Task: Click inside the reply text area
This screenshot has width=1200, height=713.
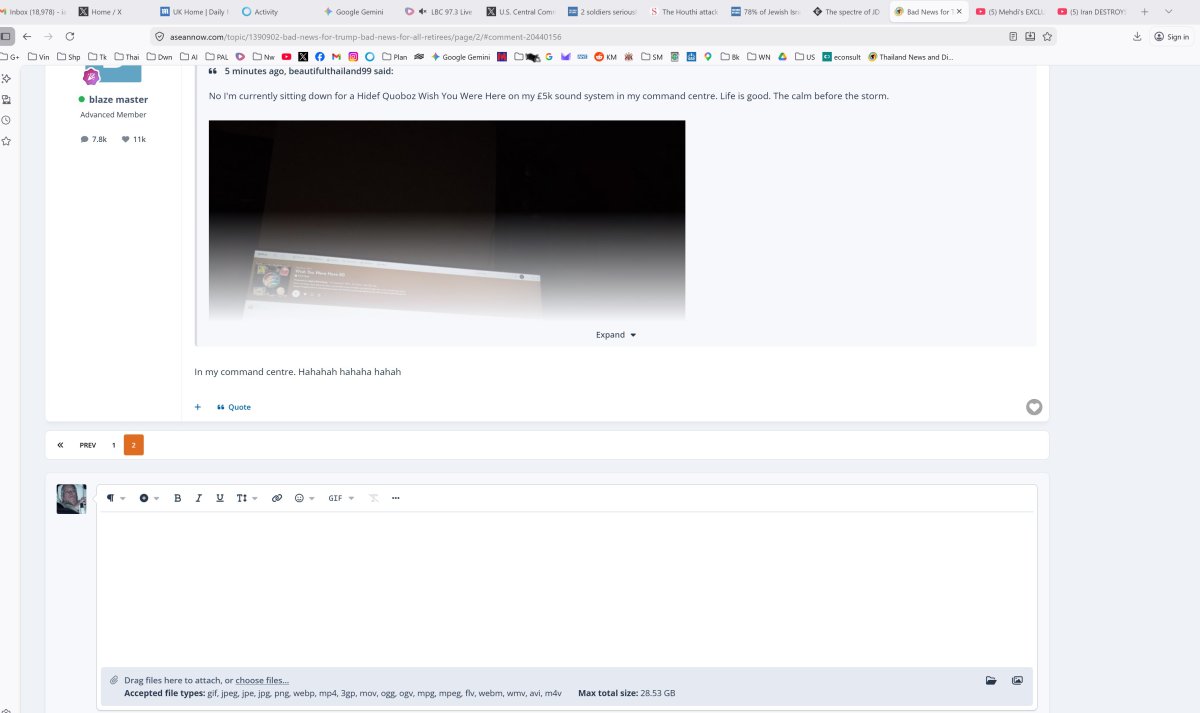Action: (x=566, y=585)
